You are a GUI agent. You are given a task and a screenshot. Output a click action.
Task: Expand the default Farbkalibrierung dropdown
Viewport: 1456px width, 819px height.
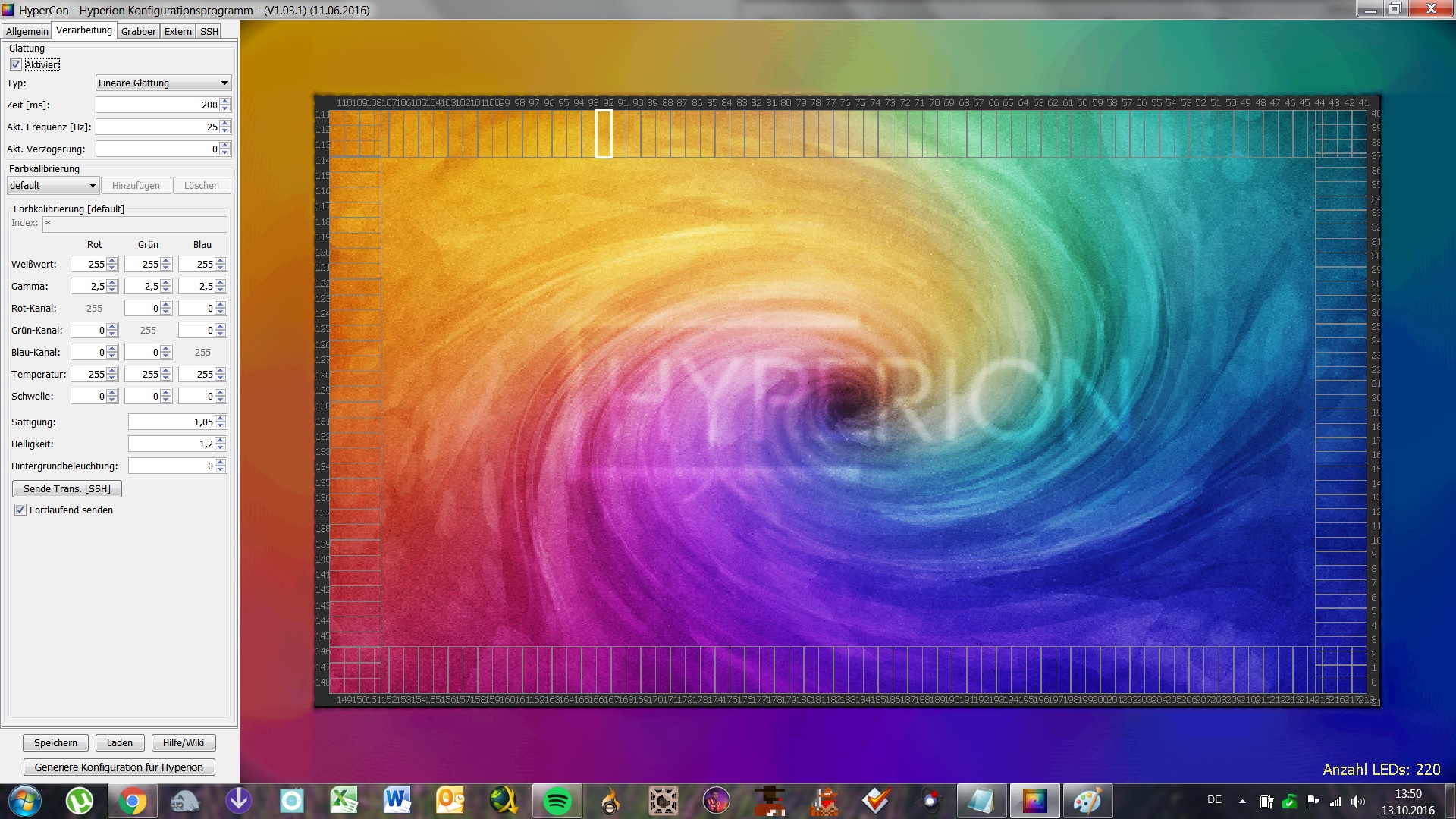53,186
